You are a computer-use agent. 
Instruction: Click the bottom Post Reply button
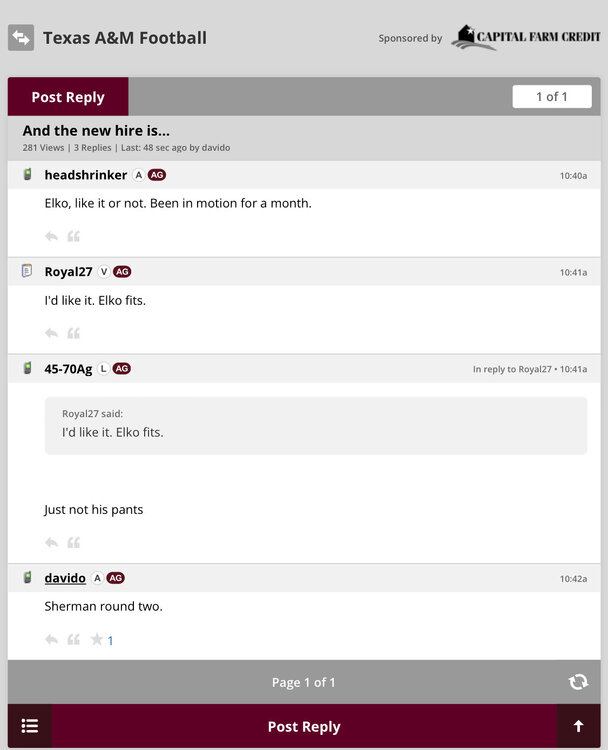tap(304, 727)
